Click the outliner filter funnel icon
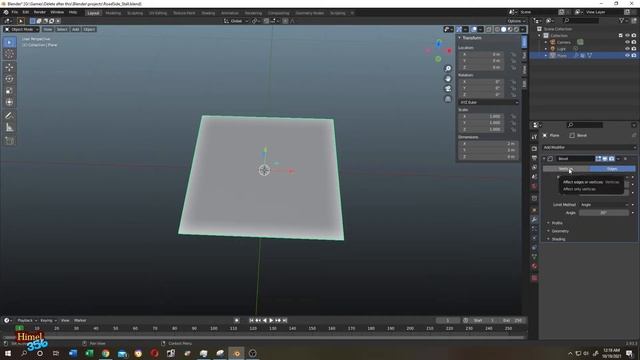This screenshot has width=640, height=360. pyautogui.click(x=621, y=20)
